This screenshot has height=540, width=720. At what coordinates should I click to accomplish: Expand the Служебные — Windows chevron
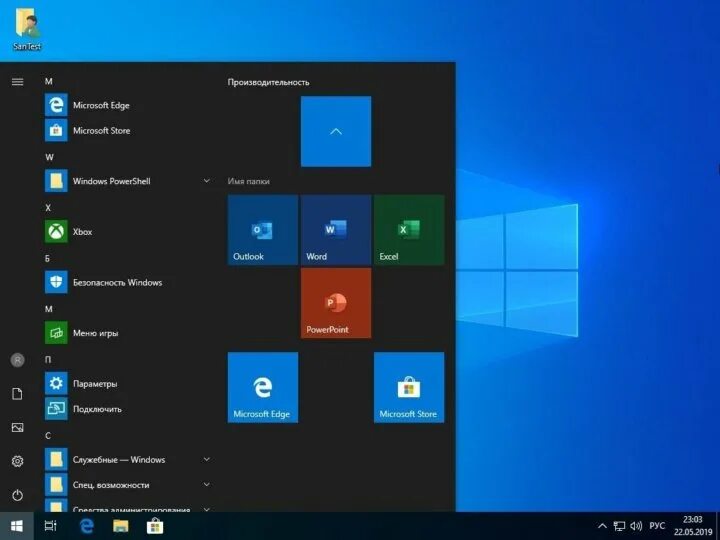(207, 459)
